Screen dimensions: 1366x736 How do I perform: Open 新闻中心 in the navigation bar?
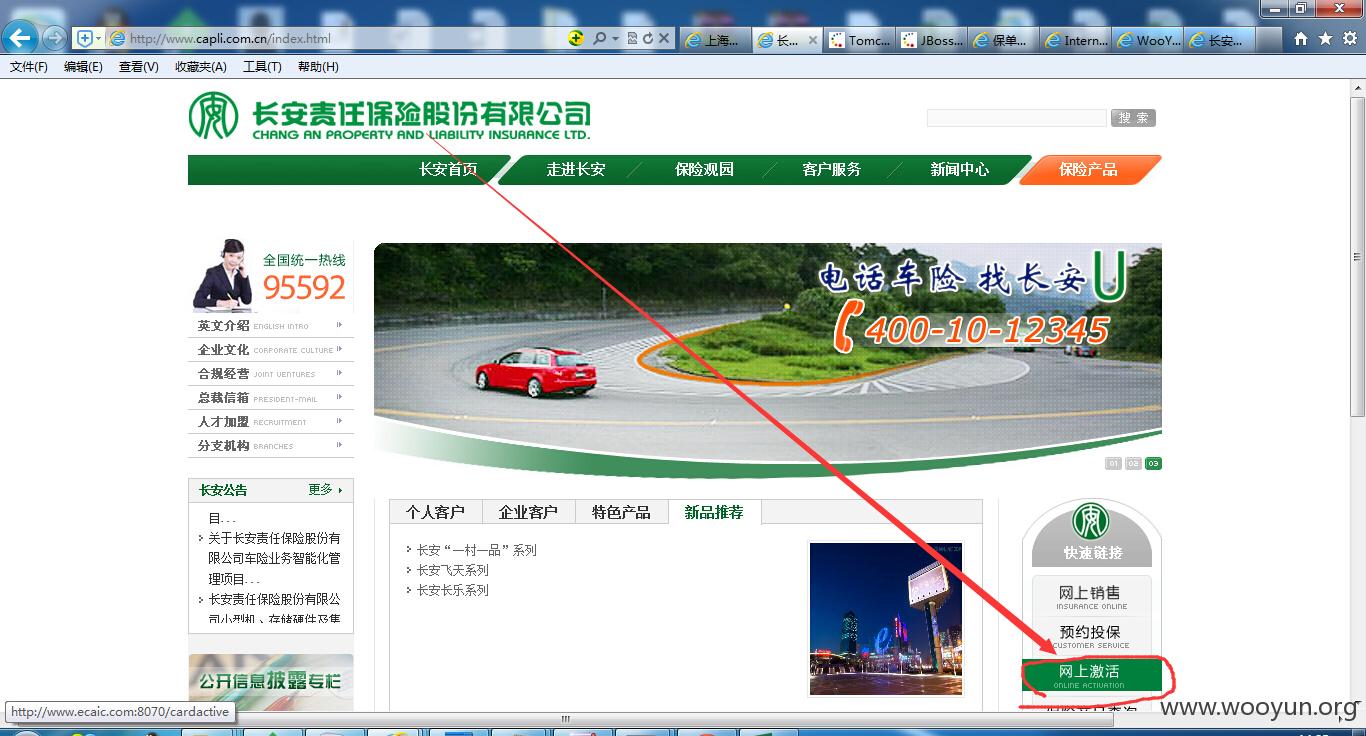pyautogui.click(x=960, y=170)
